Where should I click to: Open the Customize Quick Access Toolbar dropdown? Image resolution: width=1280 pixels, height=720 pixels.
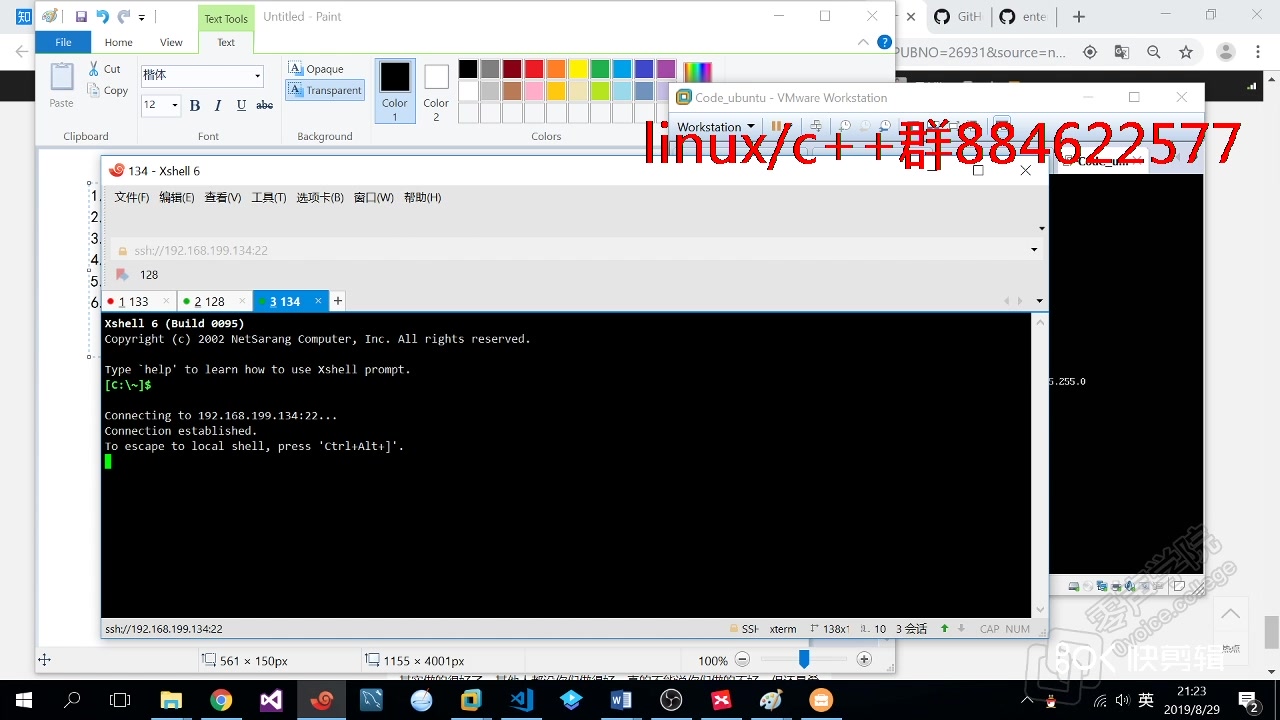[x=142, y=17]
